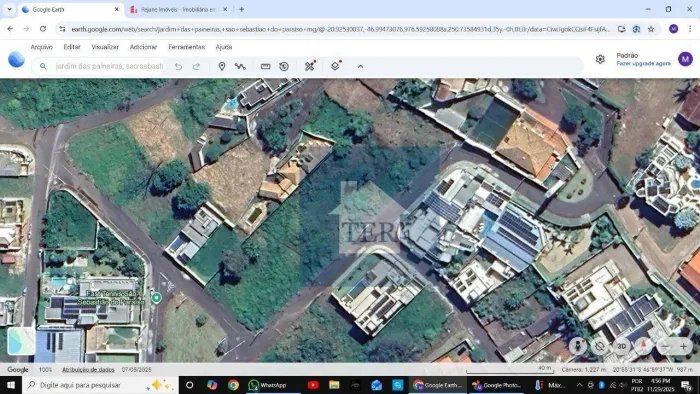Open the measure ruler tool
The image size is (700, 394).
point(266,66)
